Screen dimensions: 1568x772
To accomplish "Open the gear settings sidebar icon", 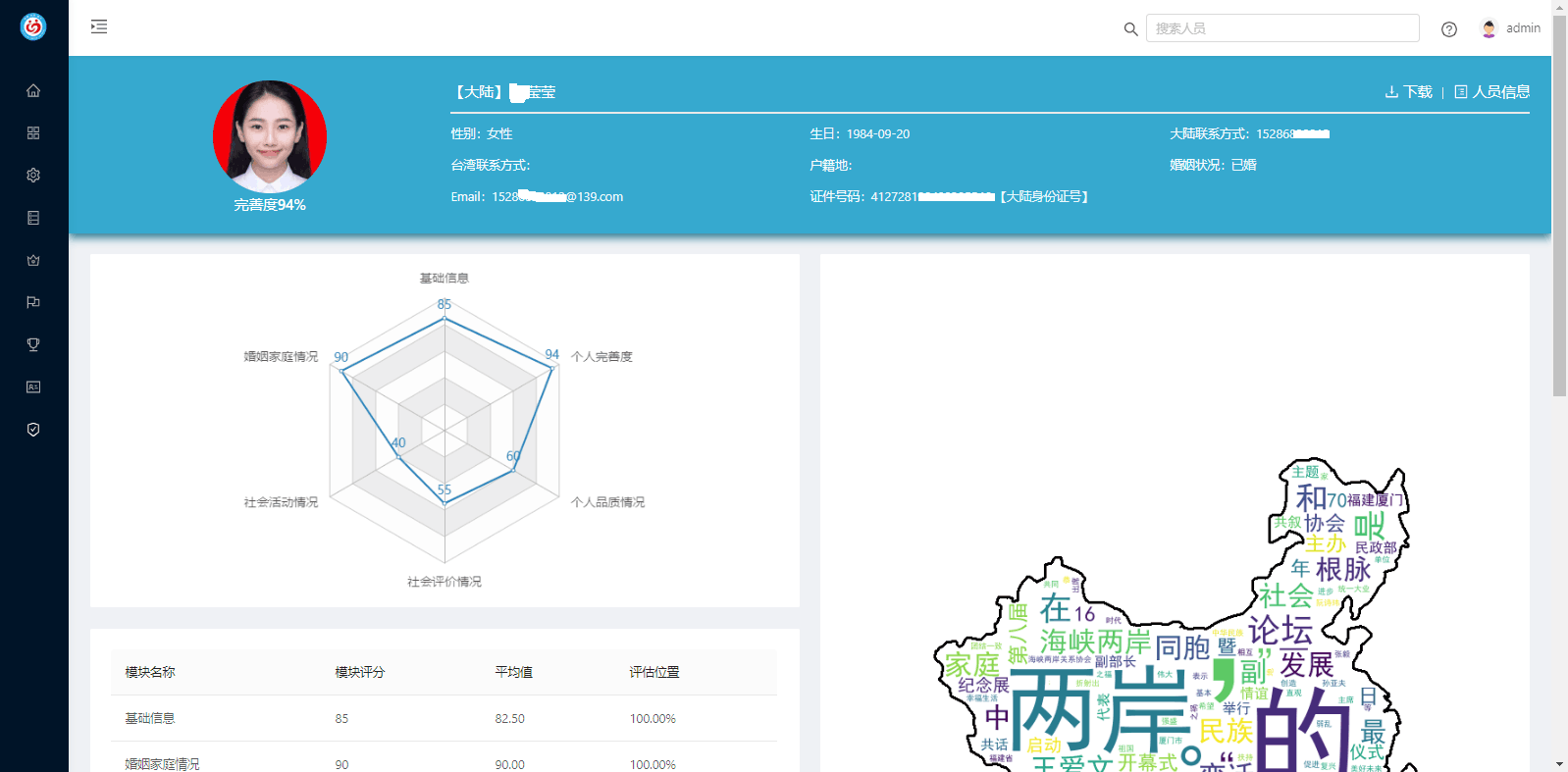I will (33, 175).
